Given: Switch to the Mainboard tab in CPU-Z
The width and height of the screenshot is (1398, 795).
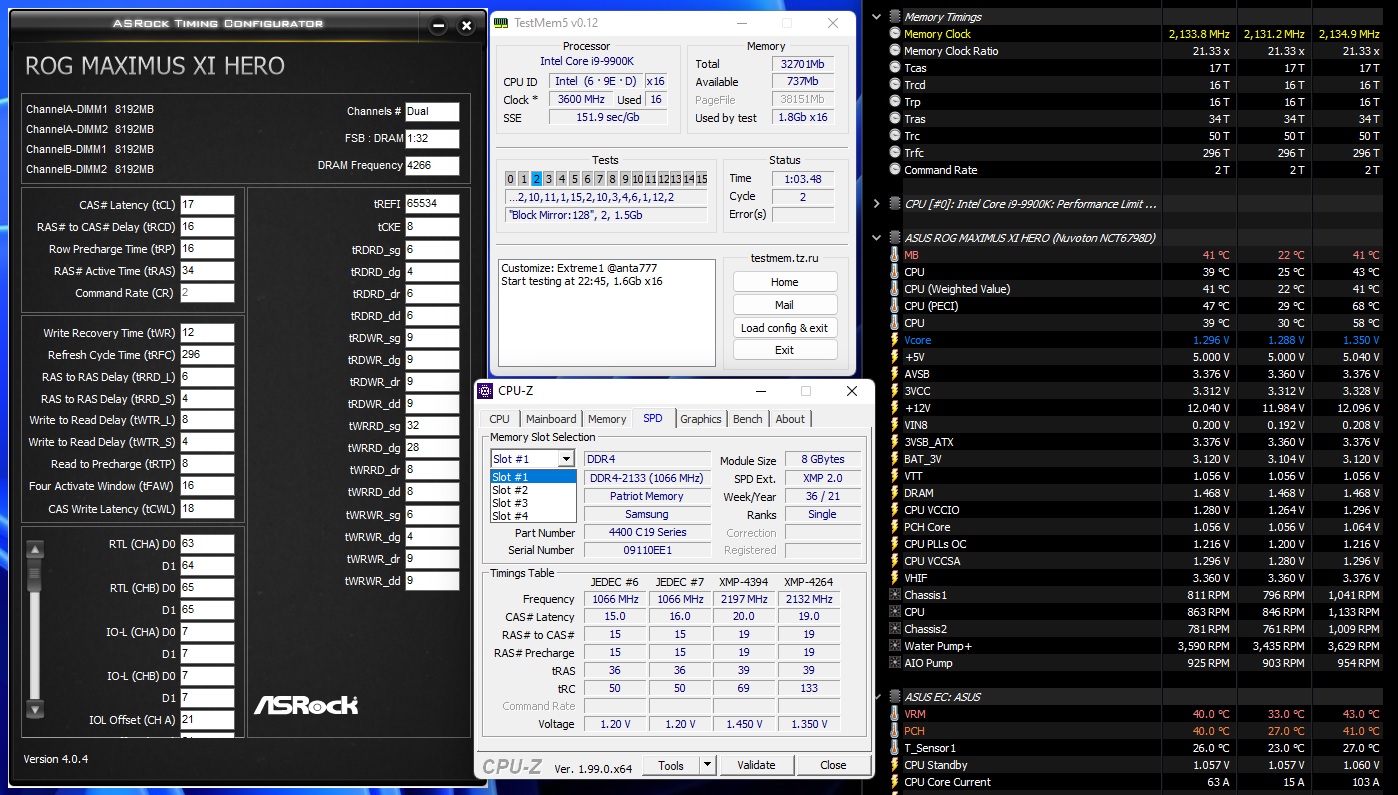Looking at the screenshot, I should tap(551, 419).
